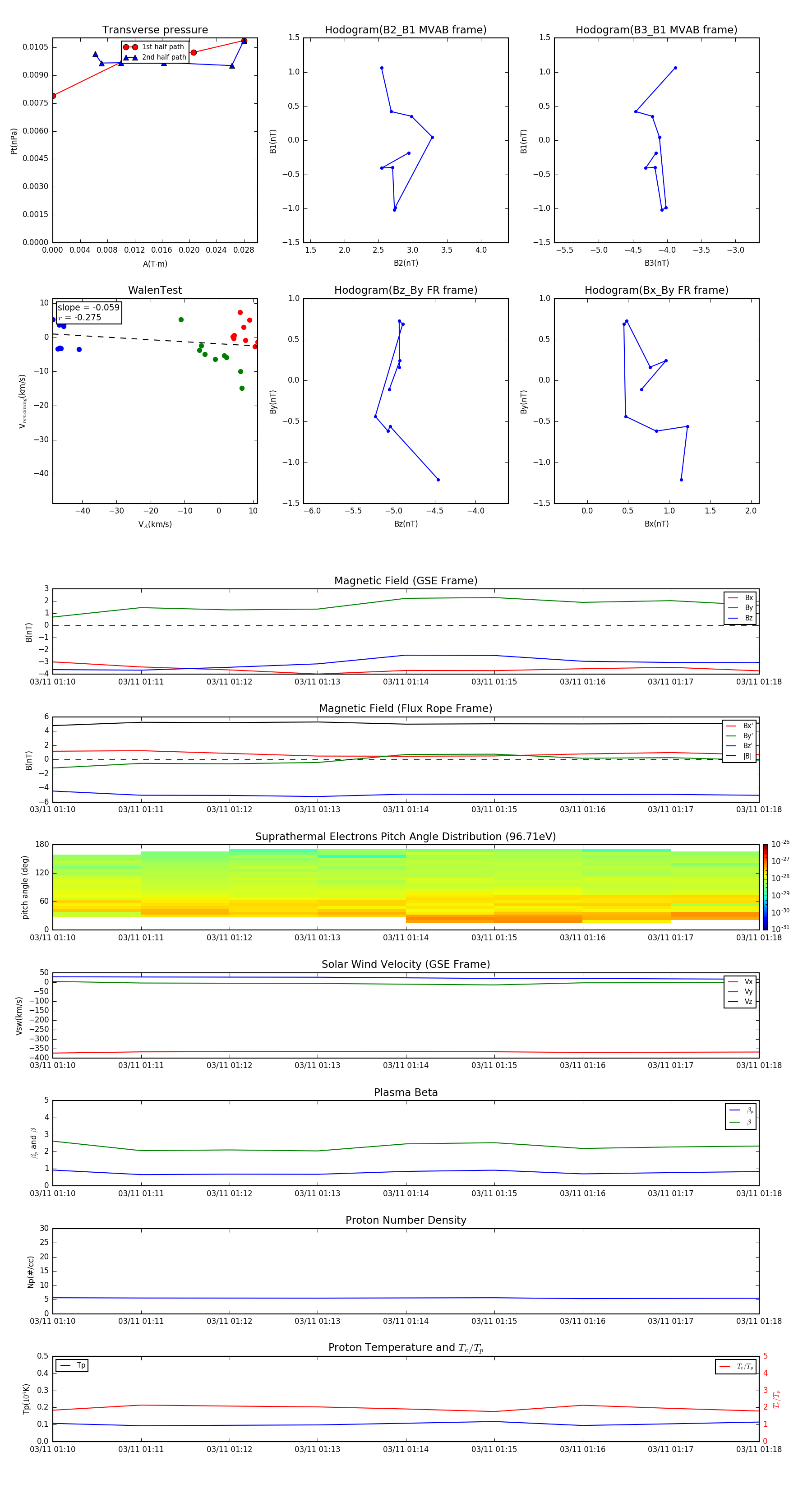The height and width of the screenshot is (1489, 812).
Task: Click the 'A(T·m)' x-axis label
Action: [155, 264]
